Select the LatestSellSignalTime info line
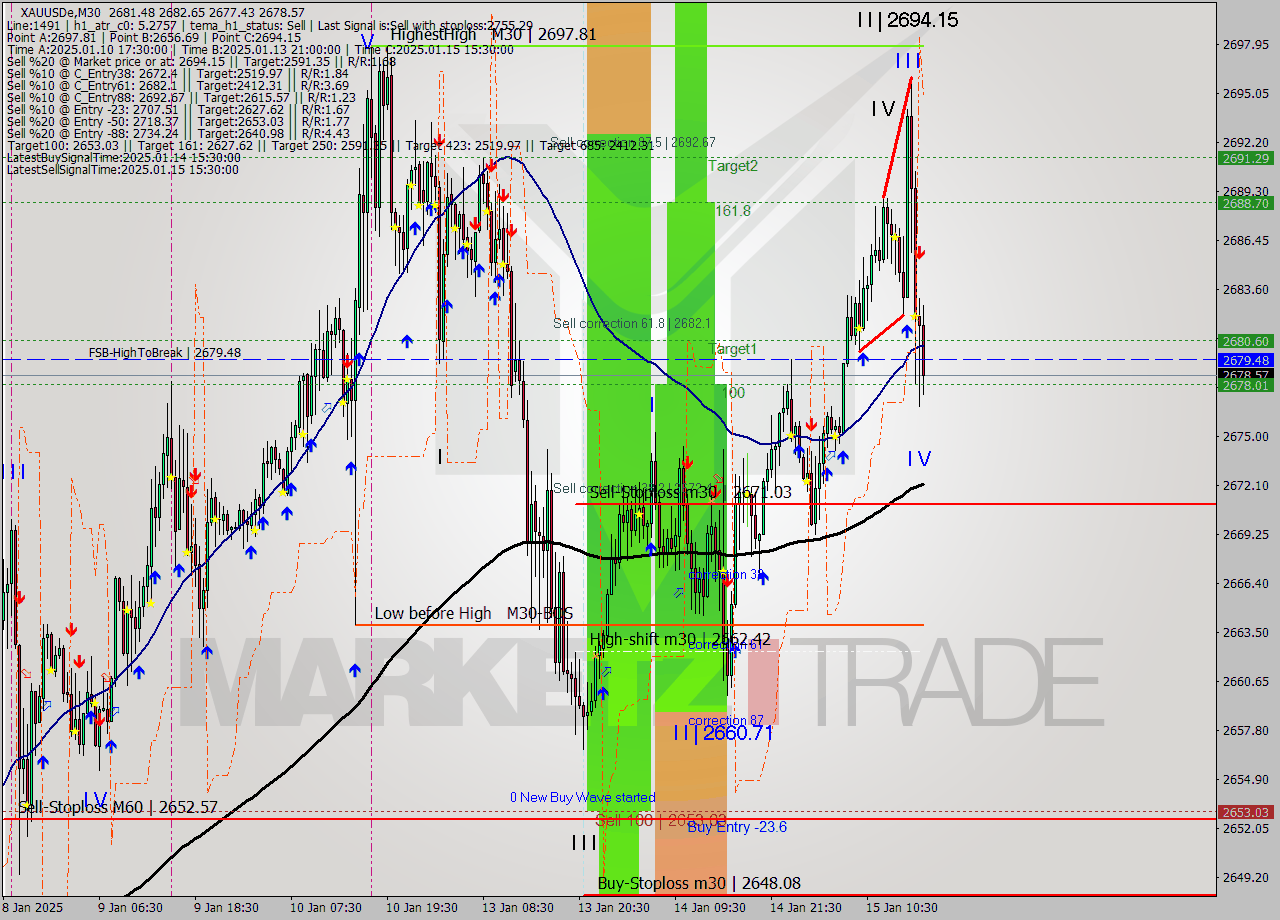Viewport: 1280px width, 920px height. (122, 169)
